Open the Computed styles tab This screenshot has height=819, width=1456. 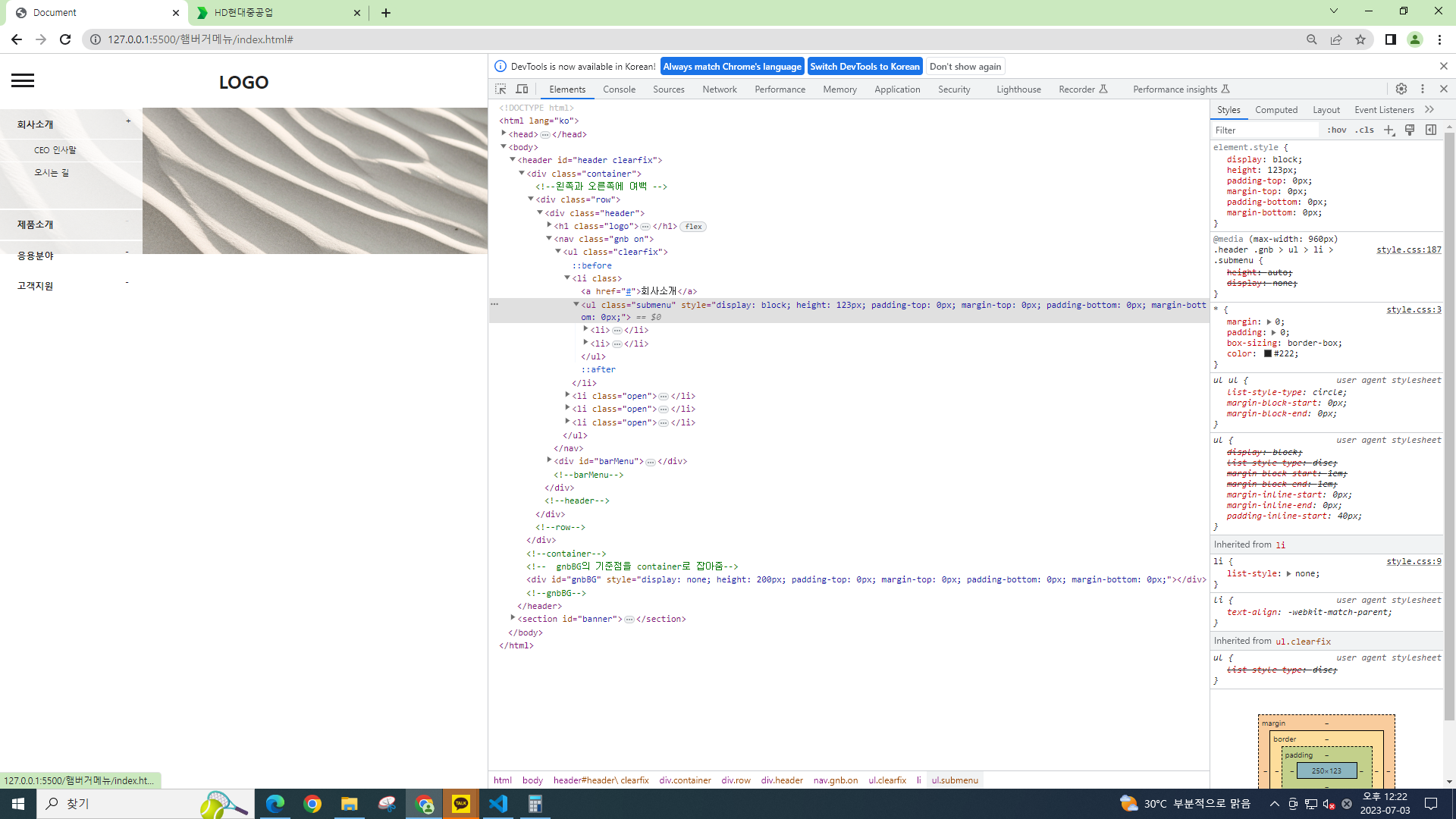point(1276,110)
